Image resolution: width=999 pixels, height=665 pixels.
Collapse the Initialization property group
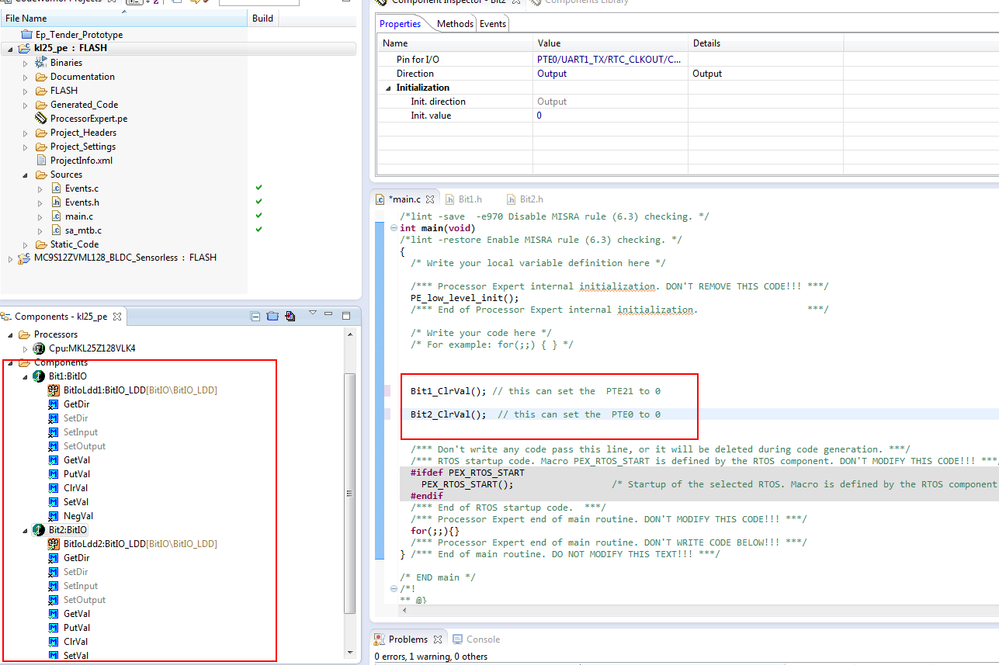pyautogui.click(x=388, y=89)
